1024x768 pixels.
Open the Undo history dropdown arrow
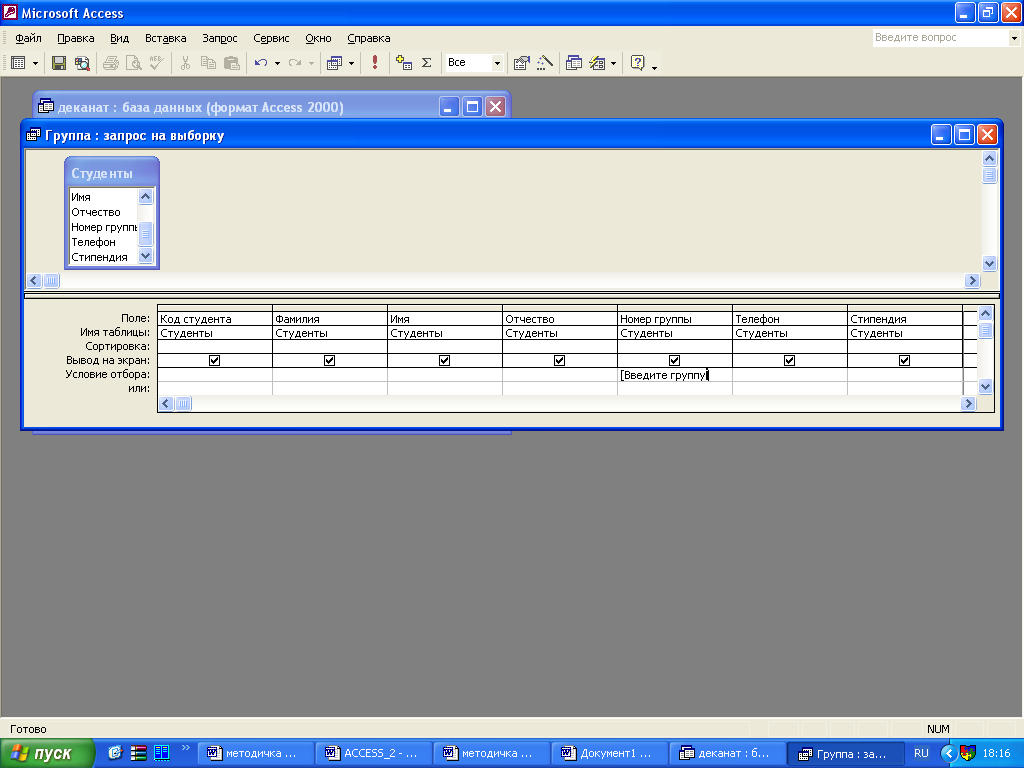coord(277,63)
